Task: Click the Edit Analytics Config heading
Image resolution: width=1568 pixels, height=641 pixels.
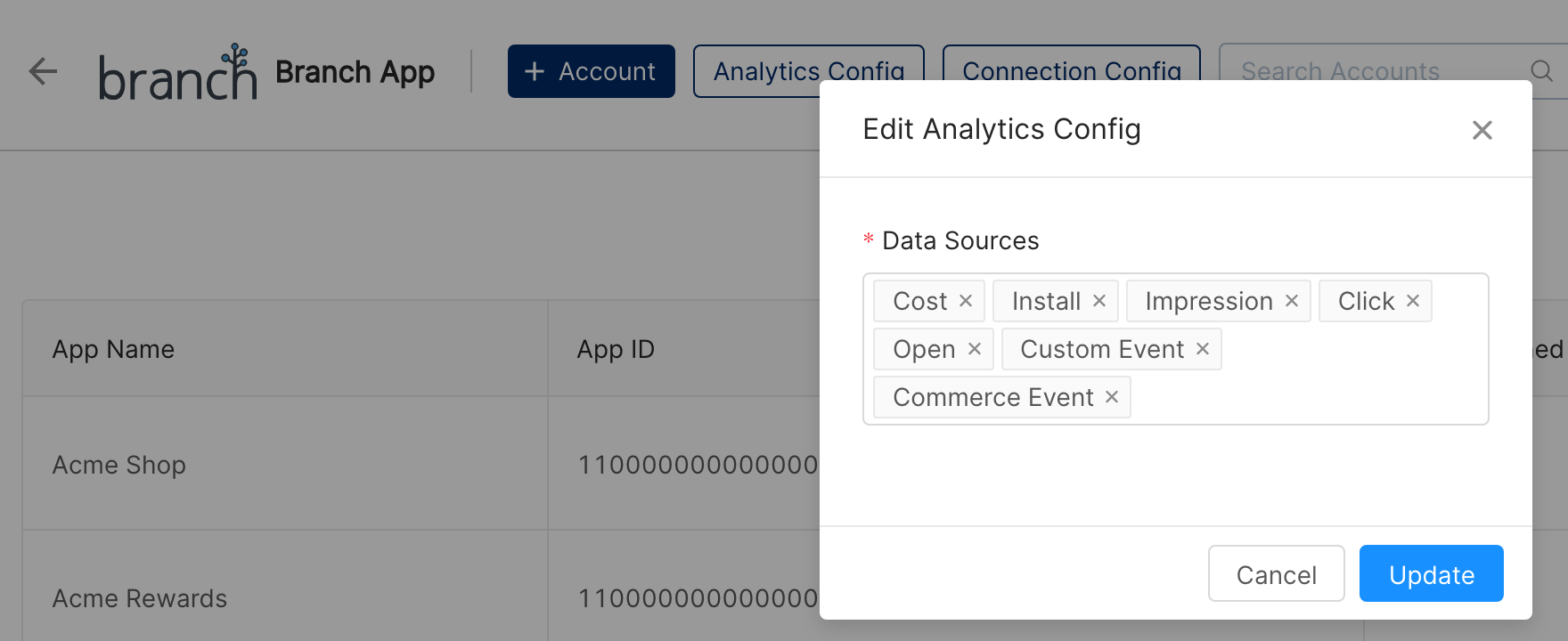Action: point(1002,130)
